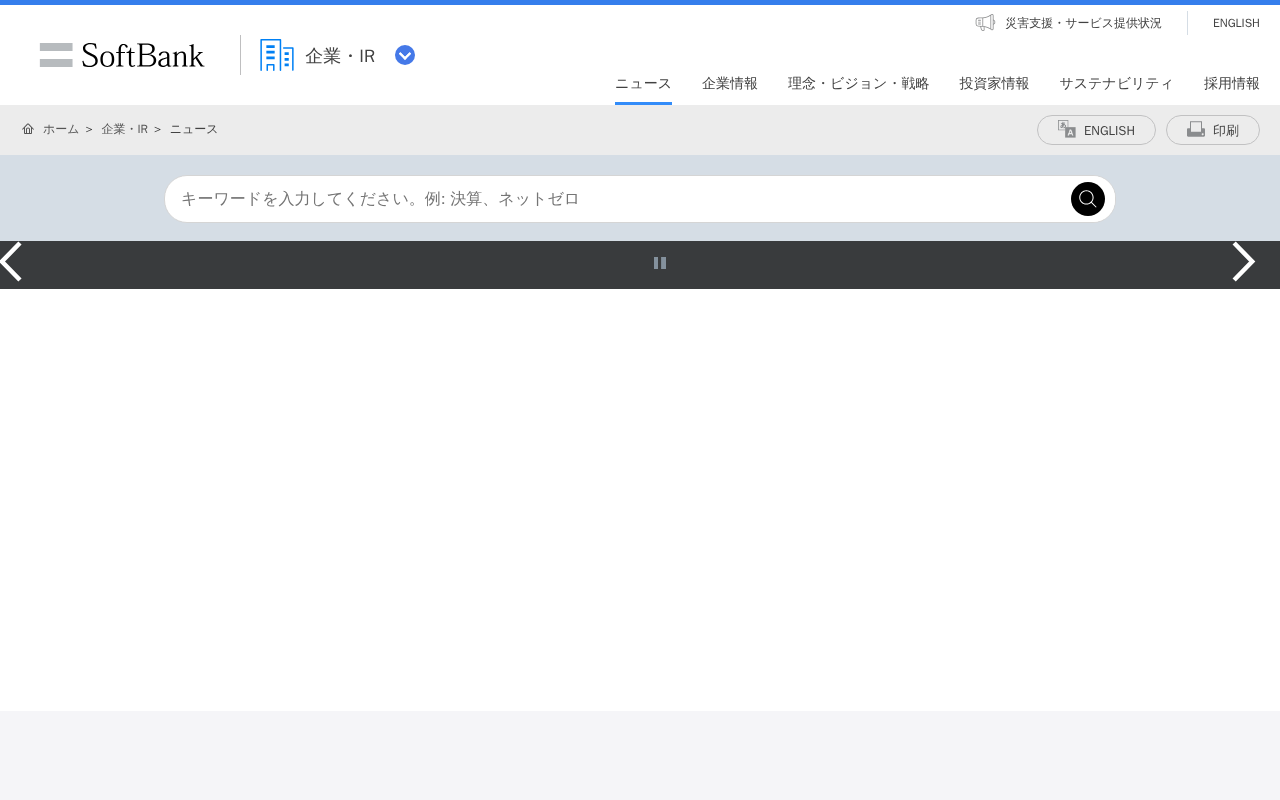
Task: Click the home icon in breadcrumb
Action: tap(28, 129)
